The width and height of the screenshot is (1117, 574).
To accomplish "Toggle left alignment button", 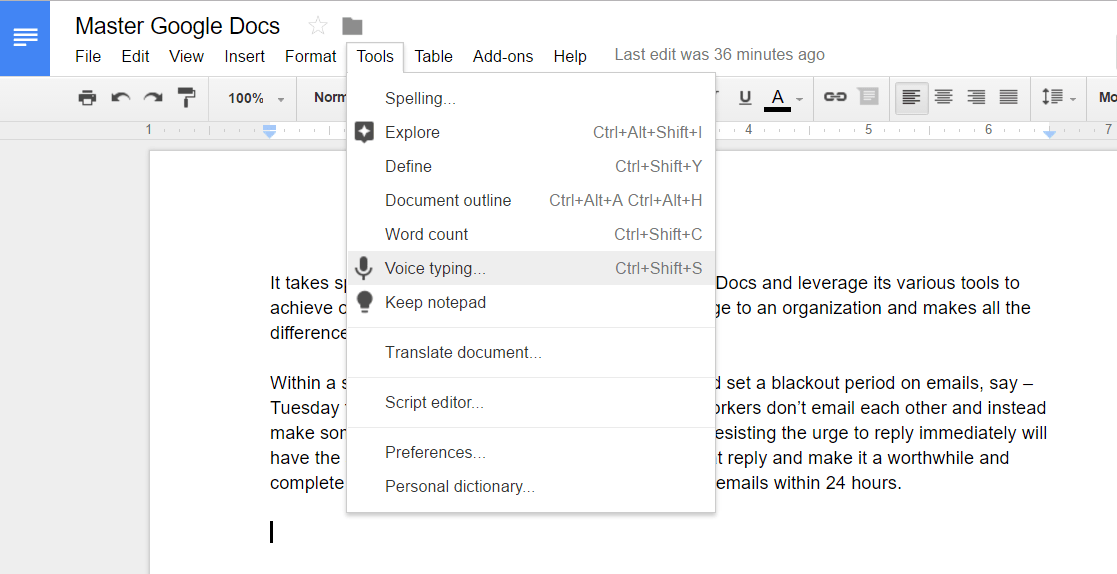I will point(911,97).
